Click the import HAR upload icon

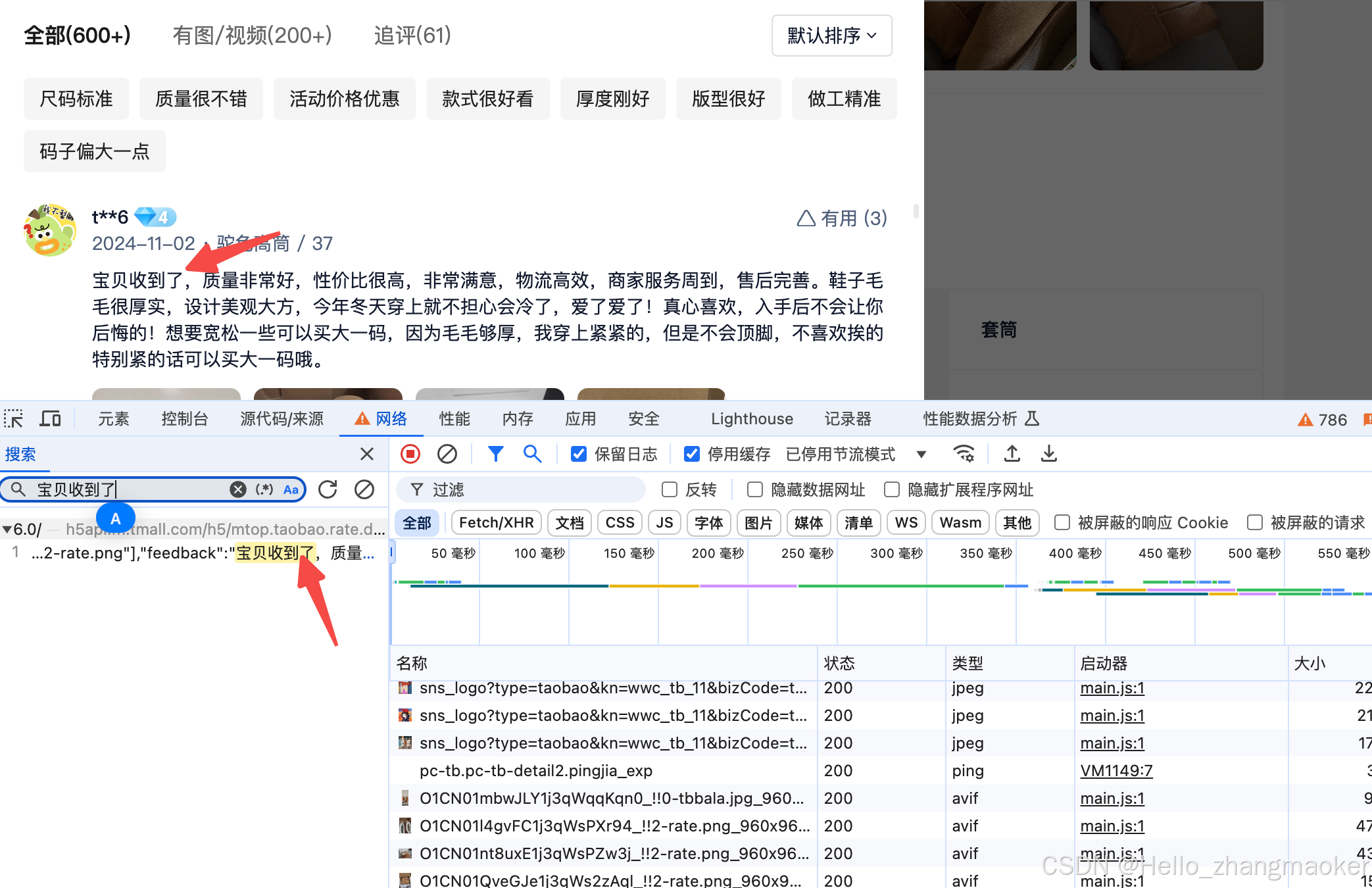(1012, 454)
